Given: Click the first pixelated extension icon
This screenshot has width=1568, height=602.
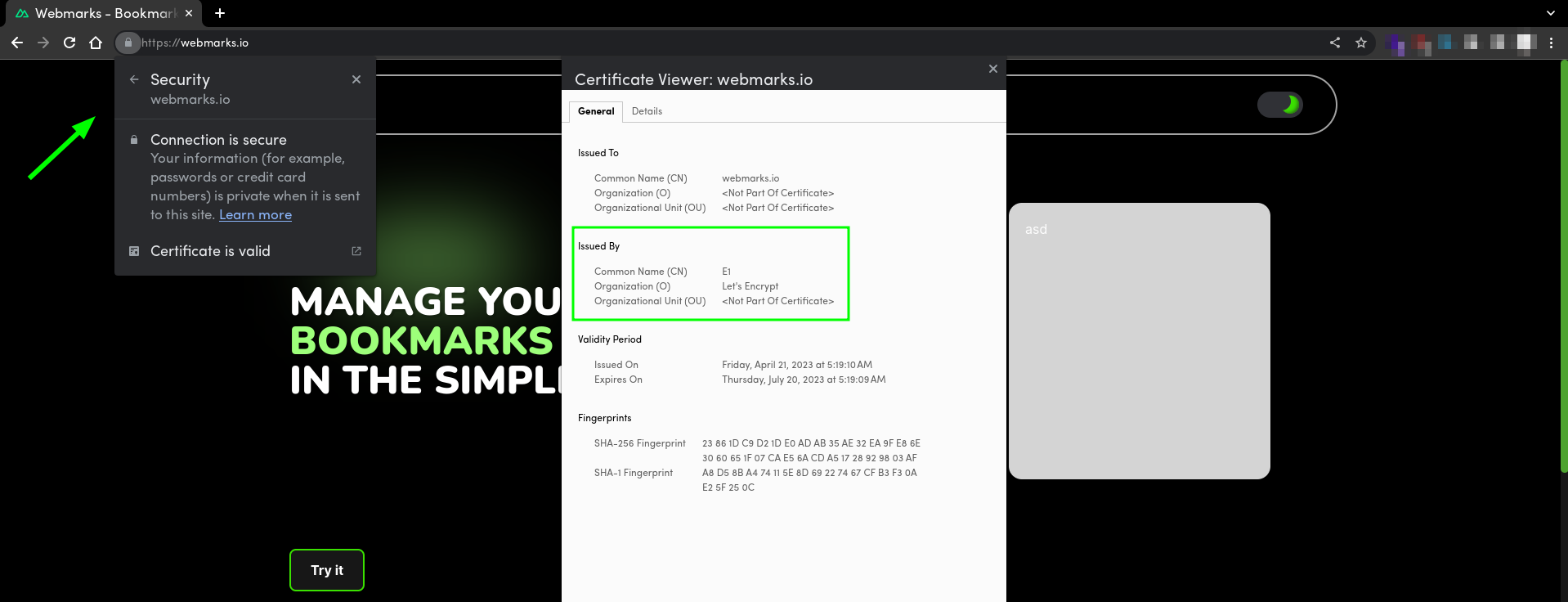Looking at the screenshot, I should pos(1396,43).
